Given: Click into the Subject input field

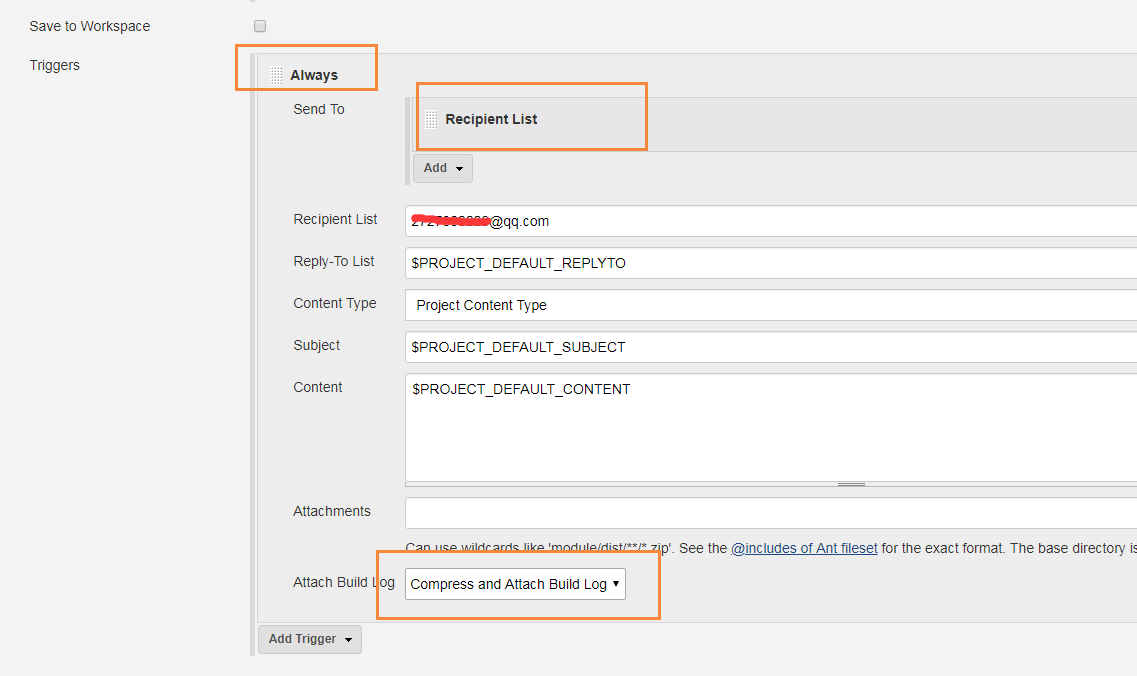Looking at the screenshot, I should (x=770, y=347).
